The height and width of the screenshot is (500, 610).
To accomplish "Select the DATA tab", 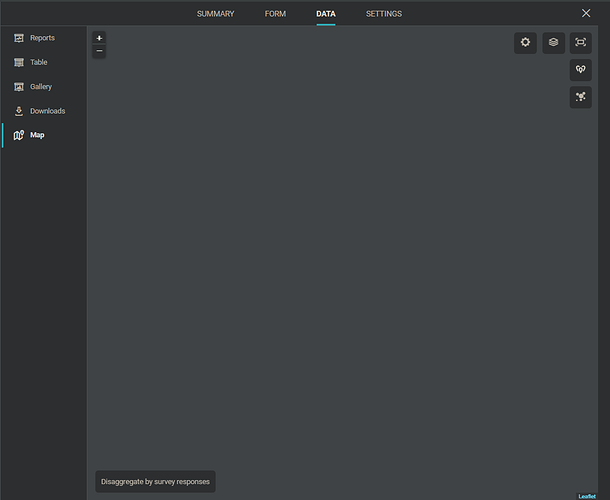I will 326,14.
